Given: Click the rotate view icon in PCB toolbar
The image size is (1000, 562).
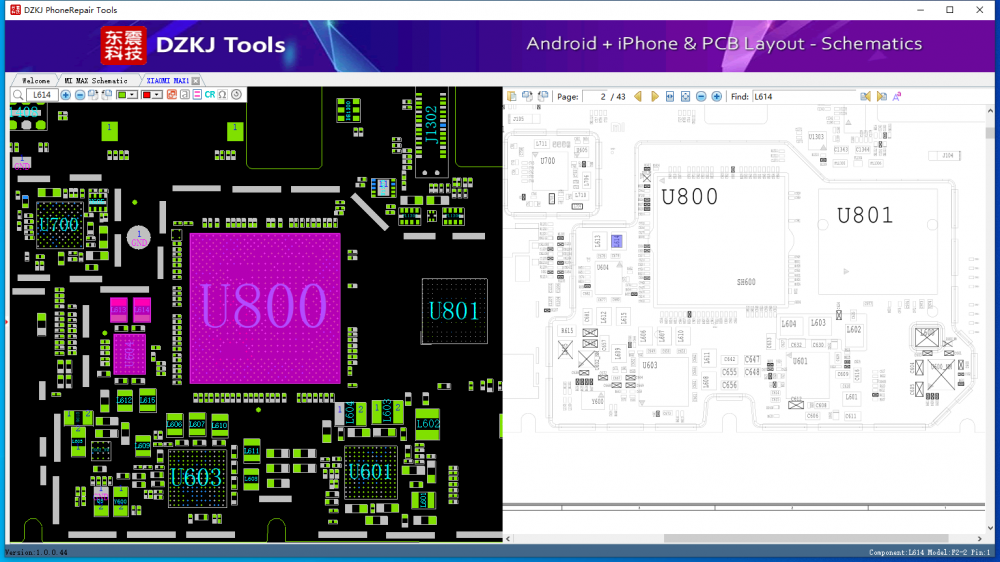Looking at the screenshot, I should (236, 95).
